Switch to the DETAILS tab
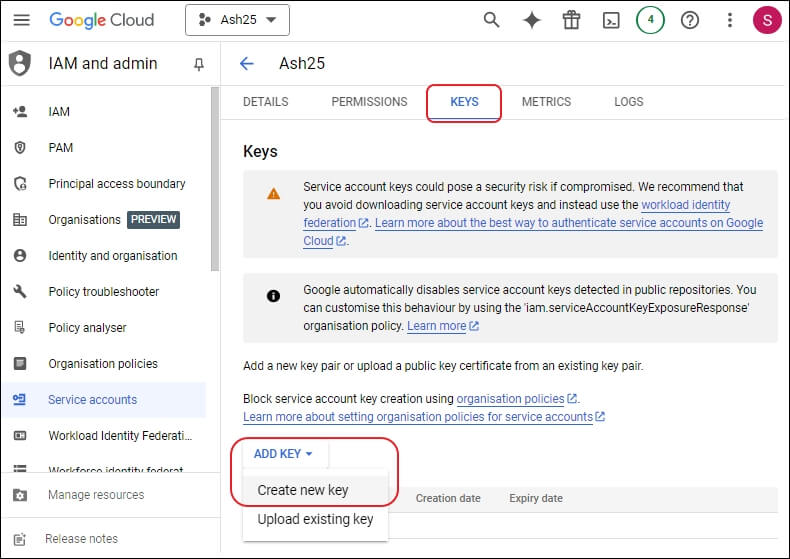790x559 pixels. point(266,102)
